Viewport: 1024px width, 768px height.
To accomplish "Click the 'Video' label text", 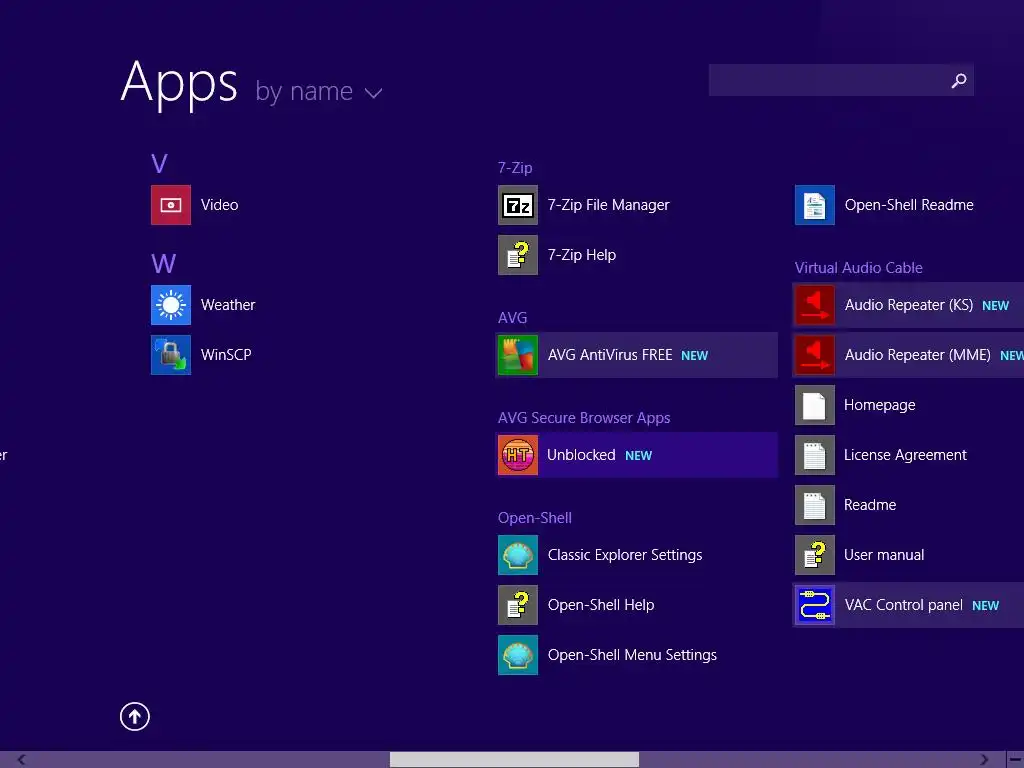I will 219,205.
